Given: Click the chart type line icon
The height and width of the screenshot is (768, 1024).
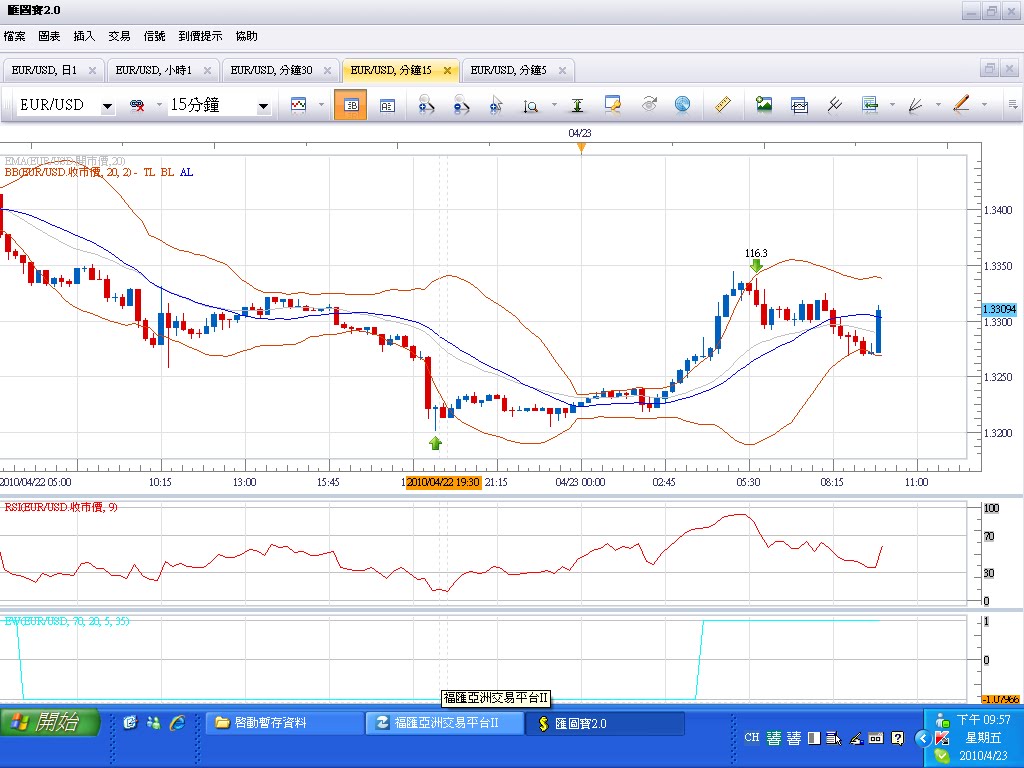Looking at the screenshot, I should coord(298,104).
